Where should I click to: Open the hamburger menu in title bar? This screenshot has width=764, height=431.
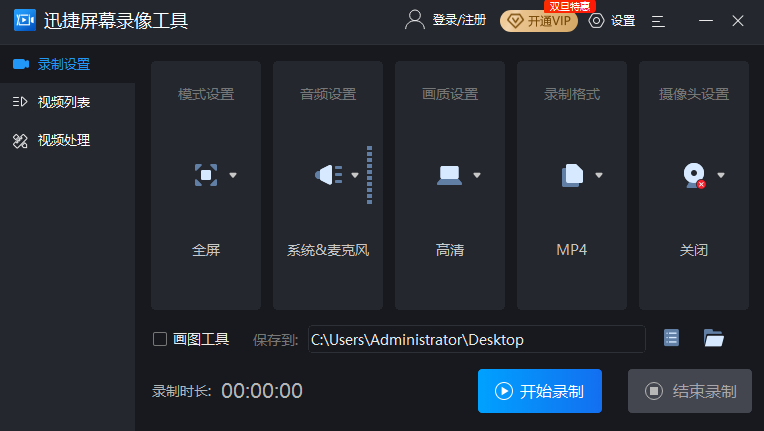point(658,20)
